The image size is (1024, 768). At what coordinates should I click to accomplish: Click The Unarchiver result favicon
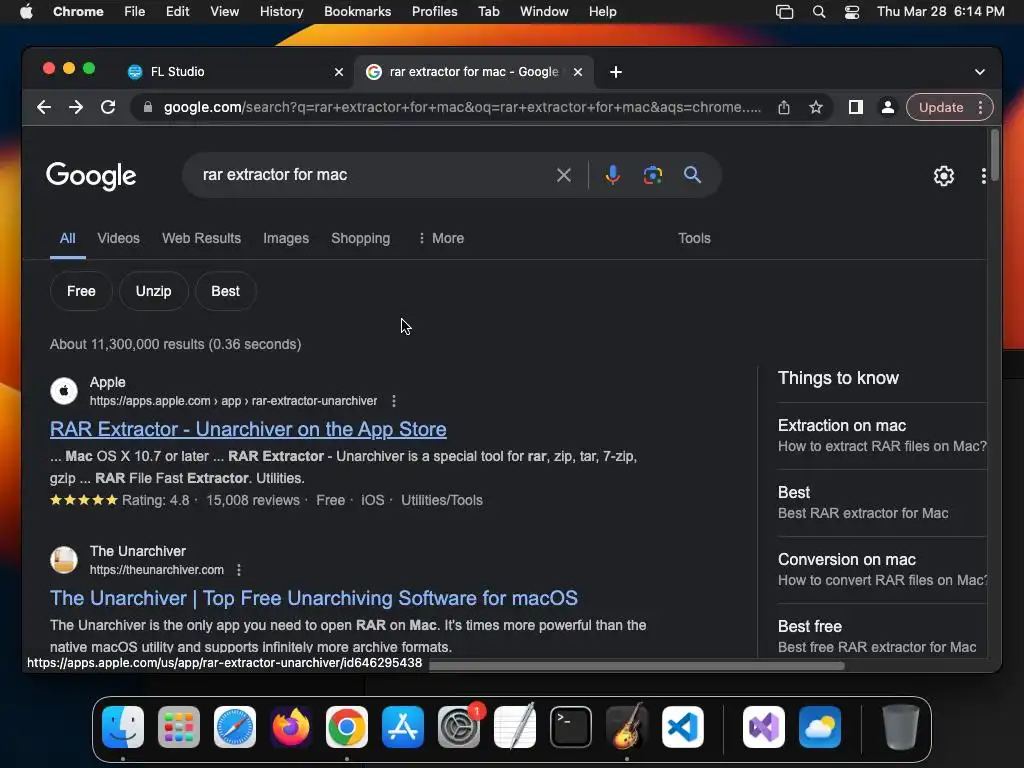[64, 560]
